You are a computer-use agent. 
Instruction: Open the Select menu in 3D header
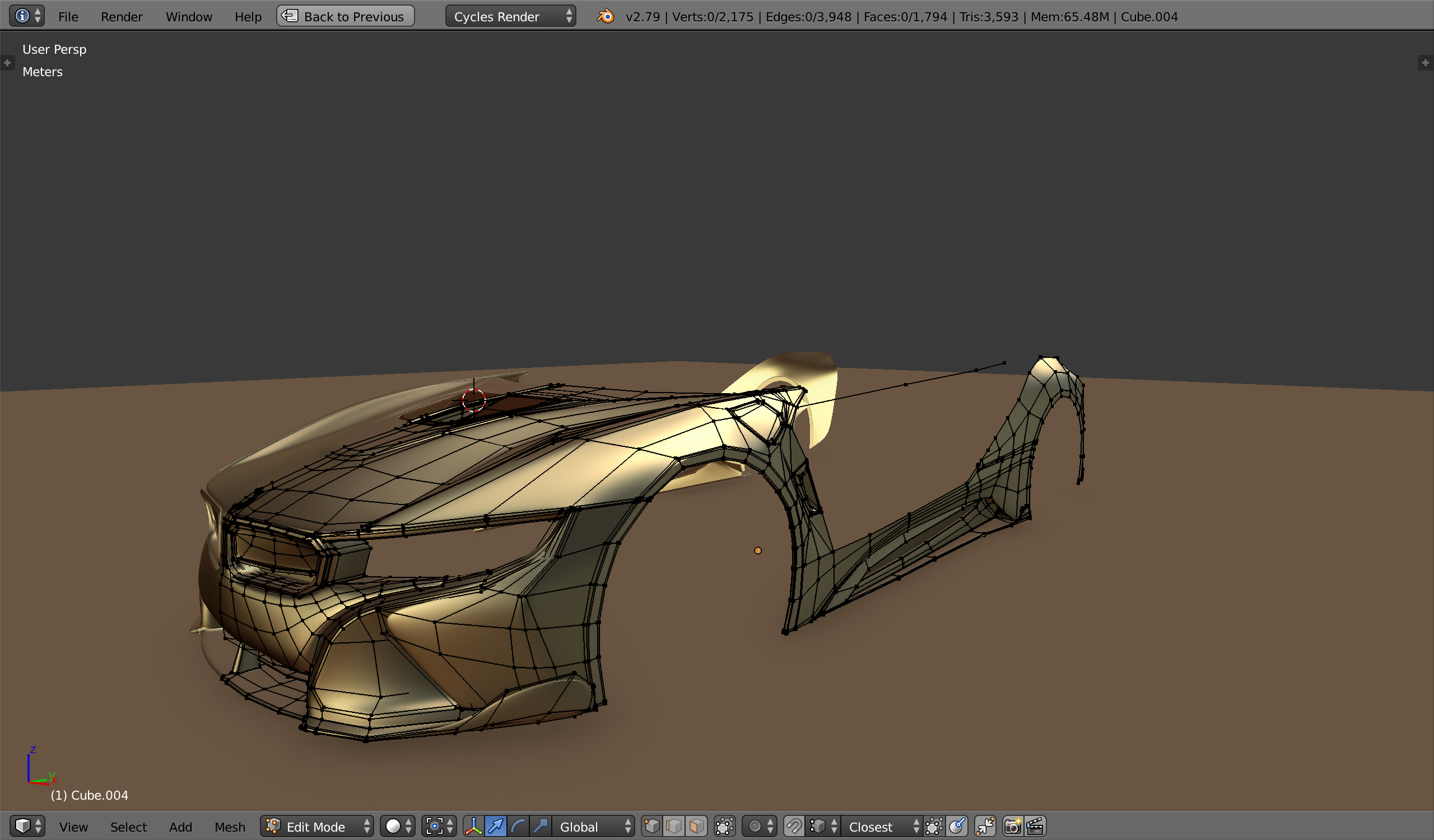tap(128, 827)
